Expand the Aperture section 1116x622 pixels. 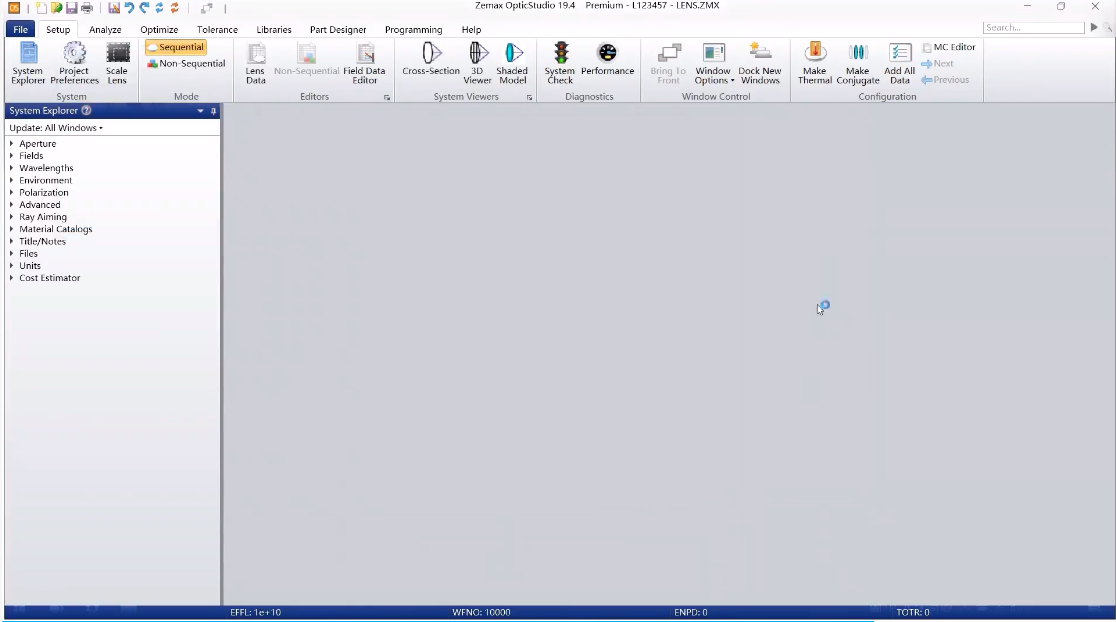11,144
